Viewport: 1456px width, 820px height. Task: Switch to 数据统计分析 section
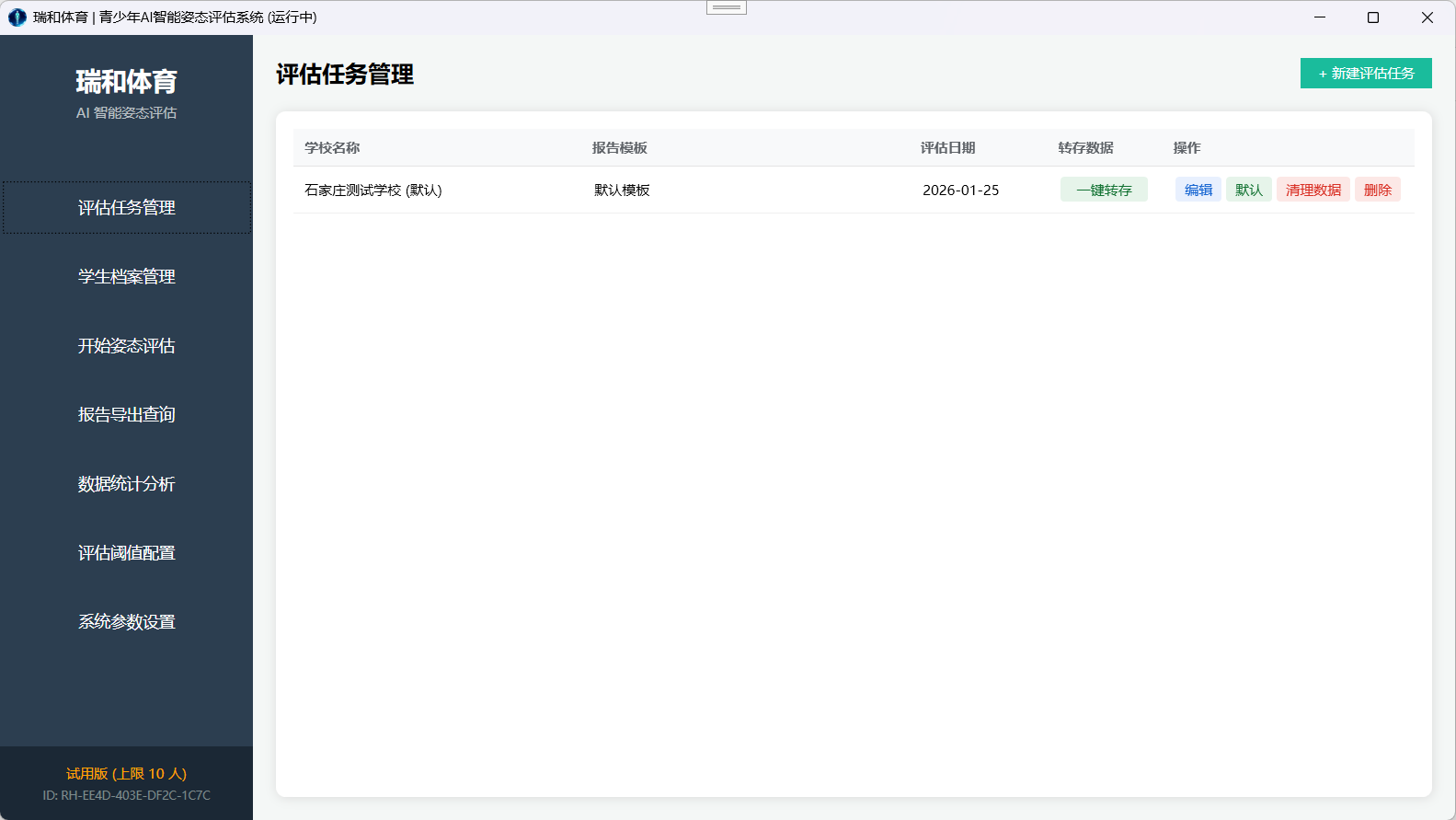click(127, 484)
